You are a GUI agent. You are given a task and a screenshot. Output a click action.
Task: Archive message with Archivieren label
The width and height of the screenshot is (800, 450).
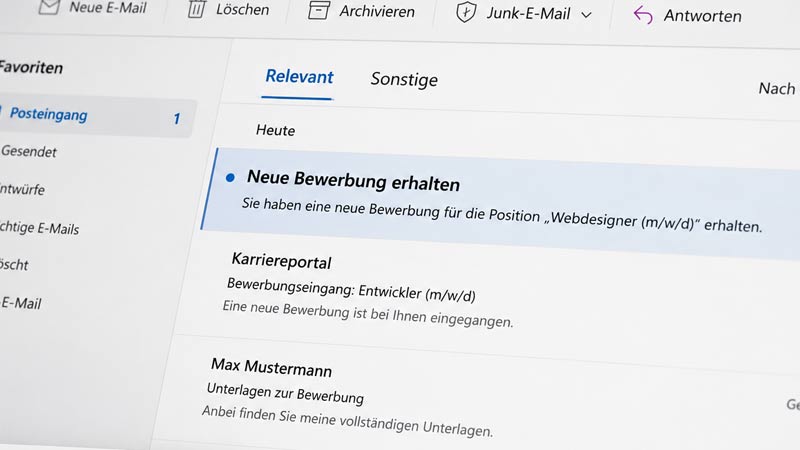pyautogui.click(x=377, y=11)
